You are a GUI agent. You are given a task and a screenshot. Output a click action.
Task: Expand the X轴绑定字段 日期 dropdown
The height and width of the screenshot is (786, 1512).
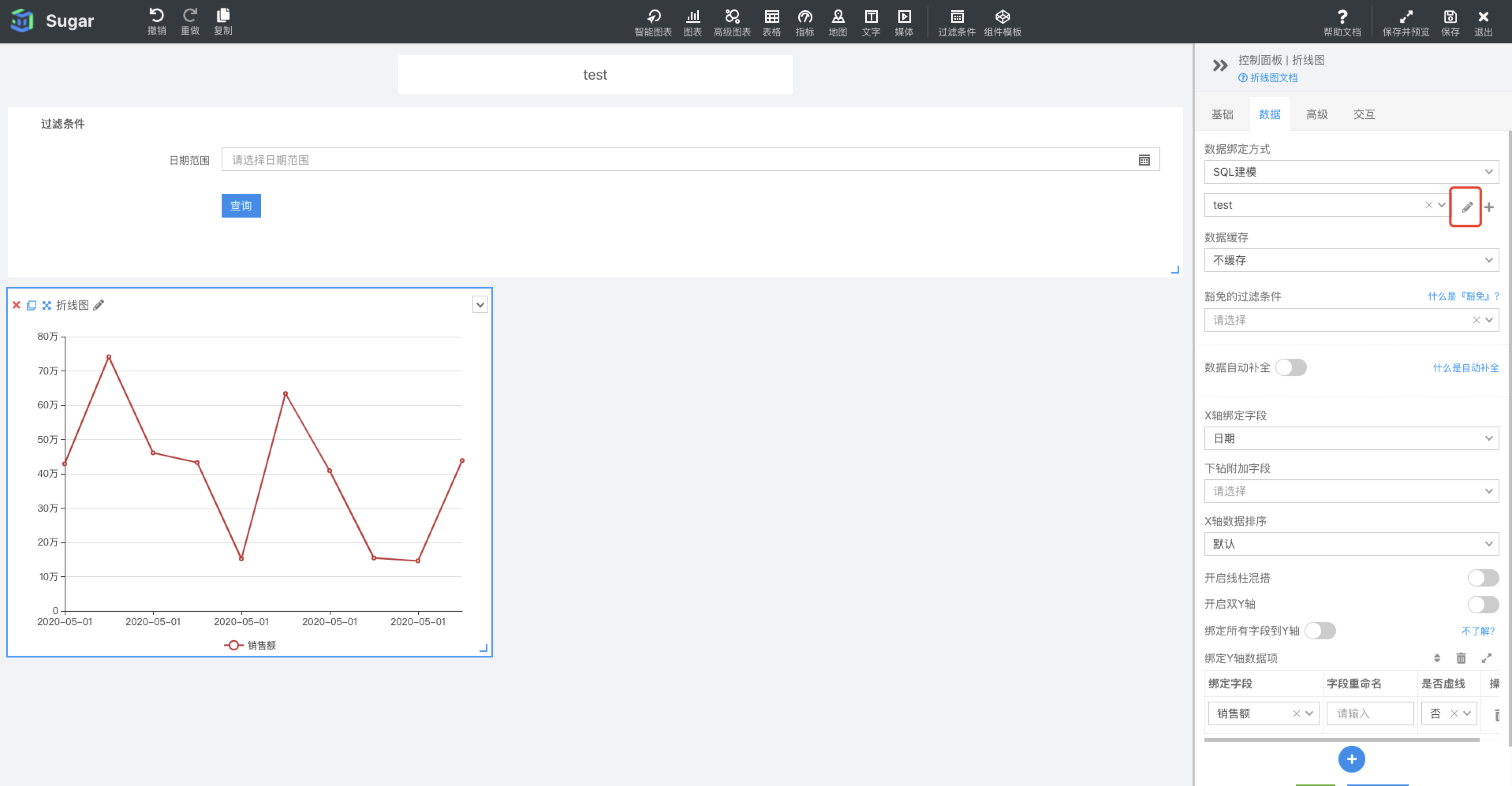(1351, 438)
